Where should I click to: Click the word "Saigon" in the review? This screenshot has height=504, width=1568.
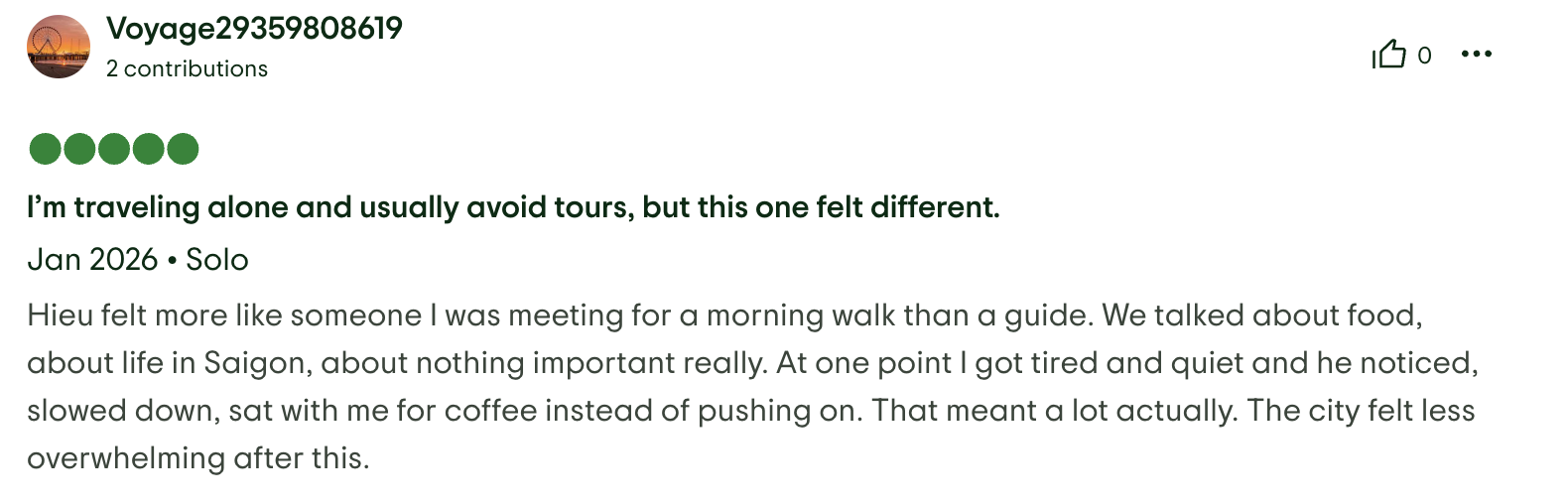256,363
